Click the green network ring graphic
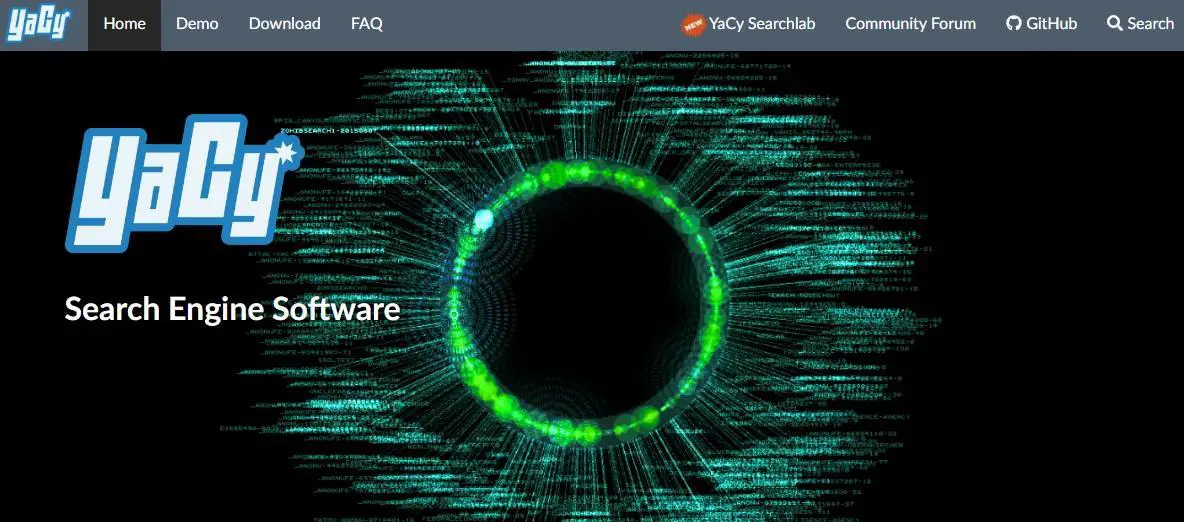The height and width of the screenshot is (522, 1184). [585, 301]
